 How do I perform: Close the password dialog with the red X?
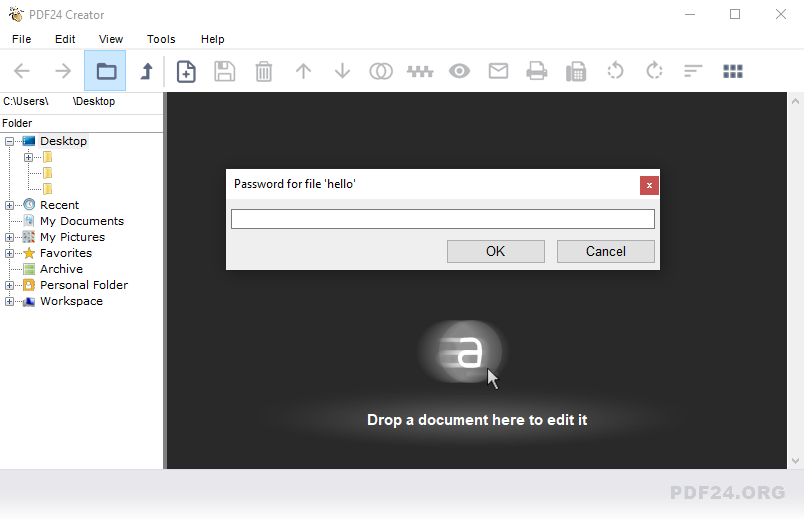(x=649, y=186)
